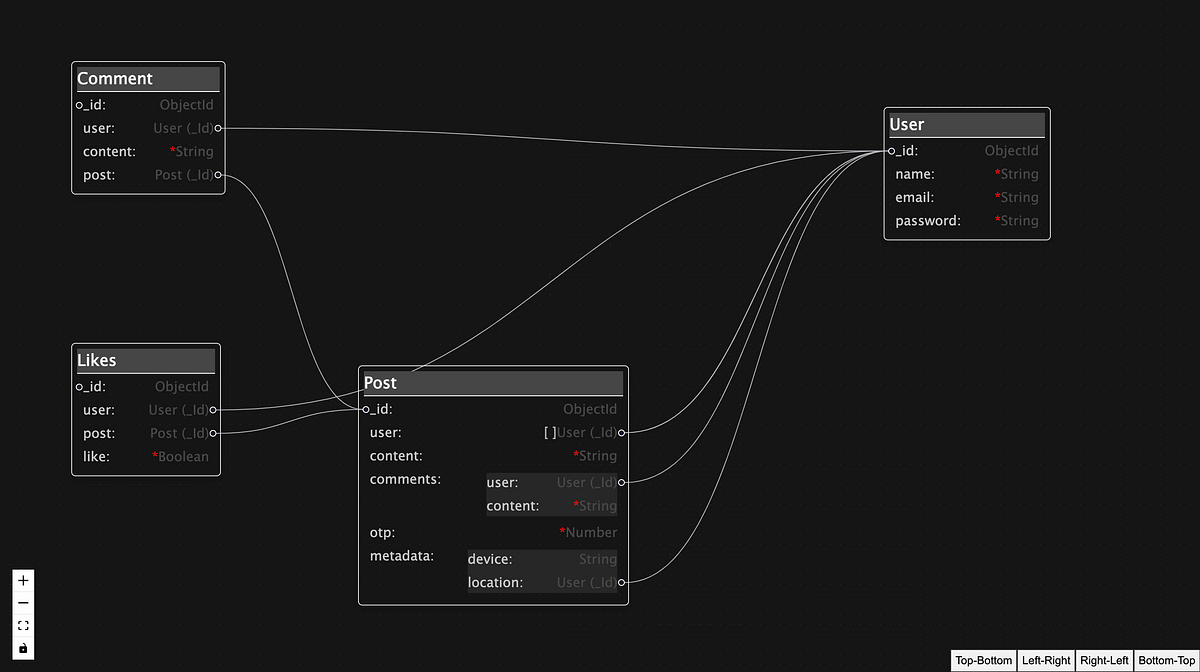This screenshot has height=672, width=1200.
Task: Apply the Right-Left layout
Action: [x=1104, y=660]
